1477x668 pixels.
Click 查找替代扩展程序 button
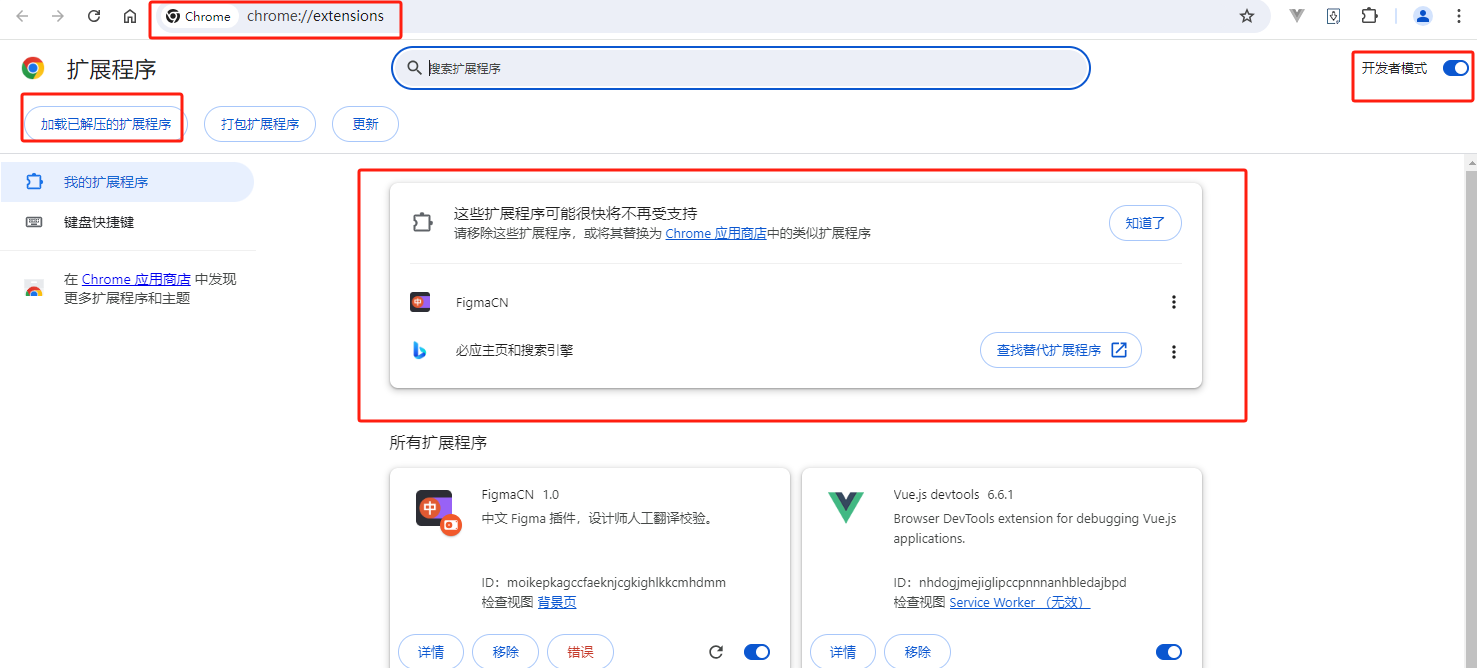[x=1060, y=350]
